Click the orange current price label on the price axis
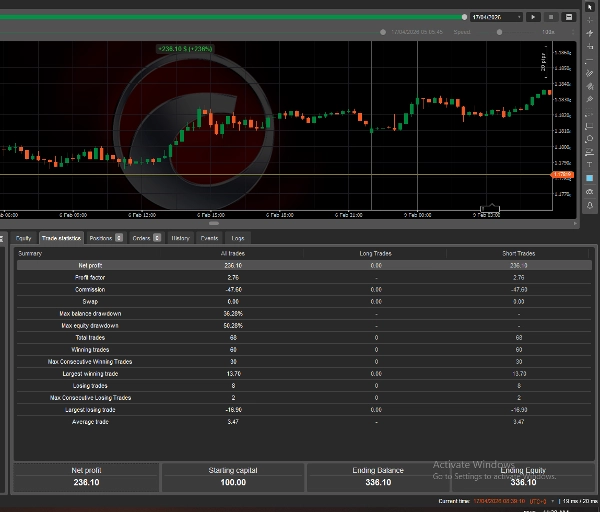This screenshot has width=600, height=512. point(562,175)
